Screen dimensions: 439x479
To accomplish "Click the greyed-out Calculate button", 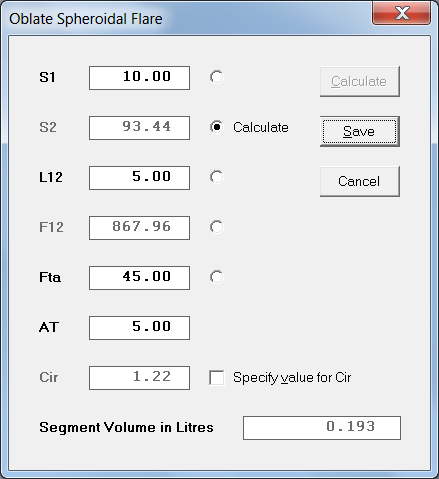I will 360,81.
